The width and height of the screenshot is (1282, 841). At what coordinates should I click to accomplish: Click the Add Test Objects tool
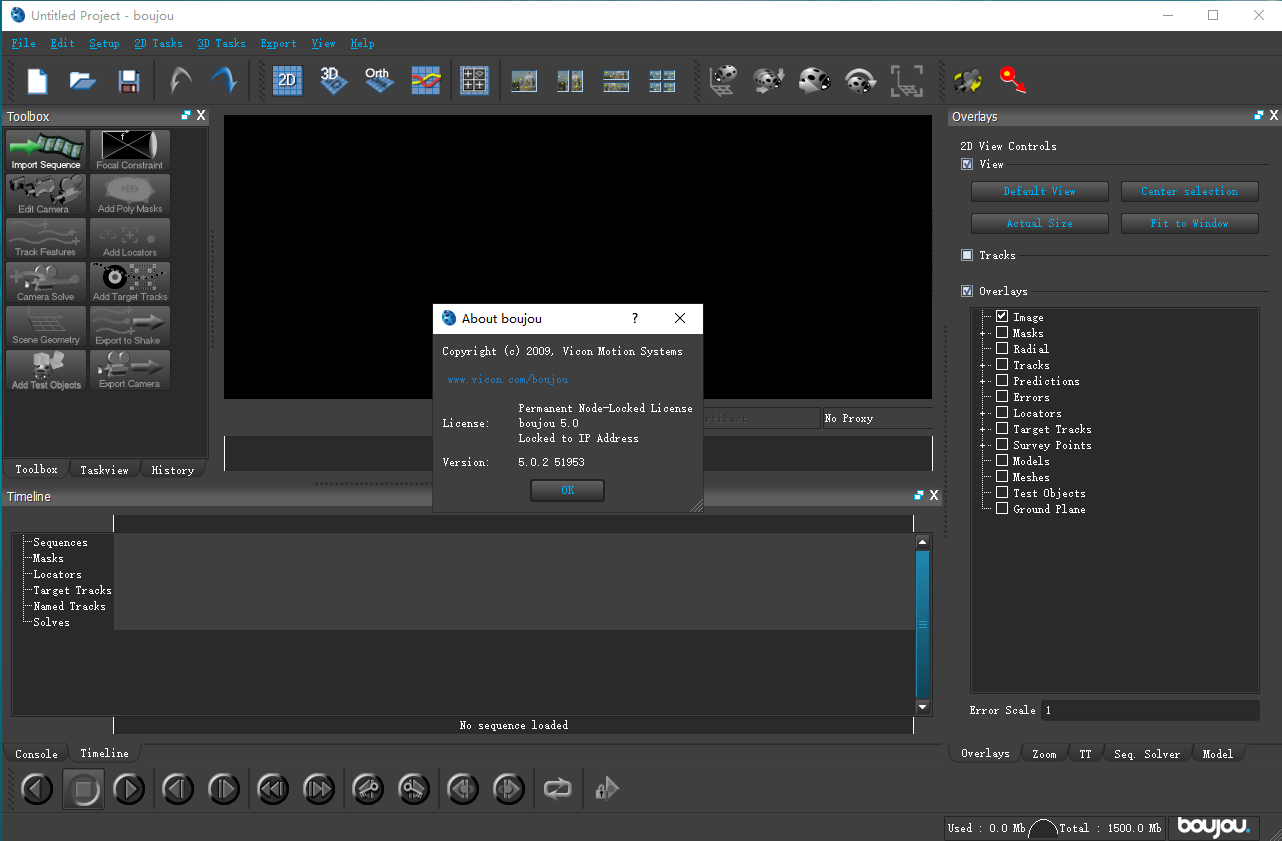[46, 370]
